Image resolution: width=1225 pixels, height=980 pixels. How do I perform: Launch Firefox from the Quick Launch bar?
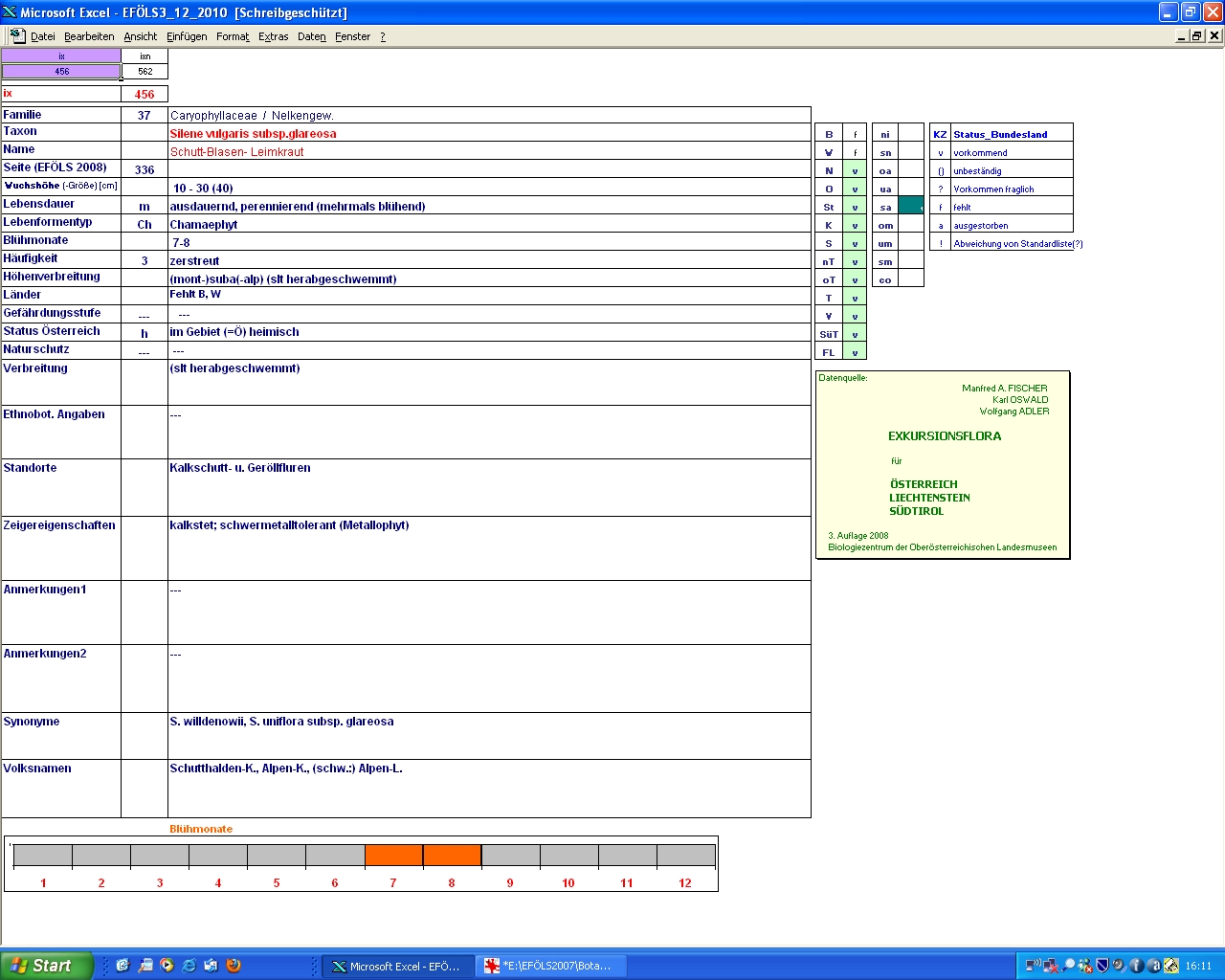tap(233, 966)
